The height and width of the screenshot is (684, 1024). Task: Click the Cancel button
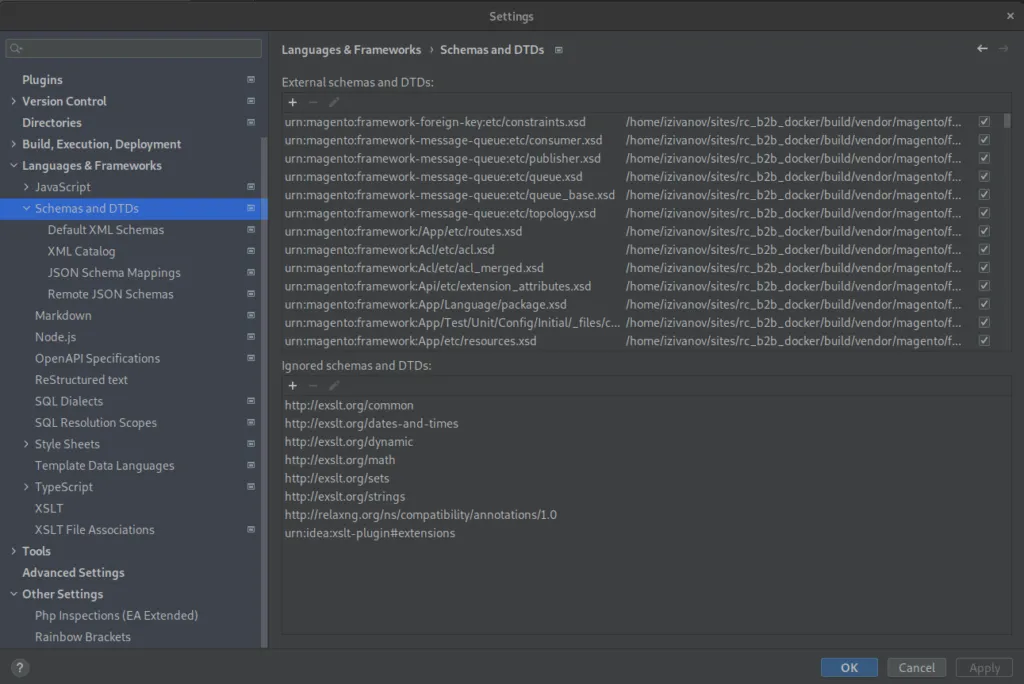coord(916,667)
